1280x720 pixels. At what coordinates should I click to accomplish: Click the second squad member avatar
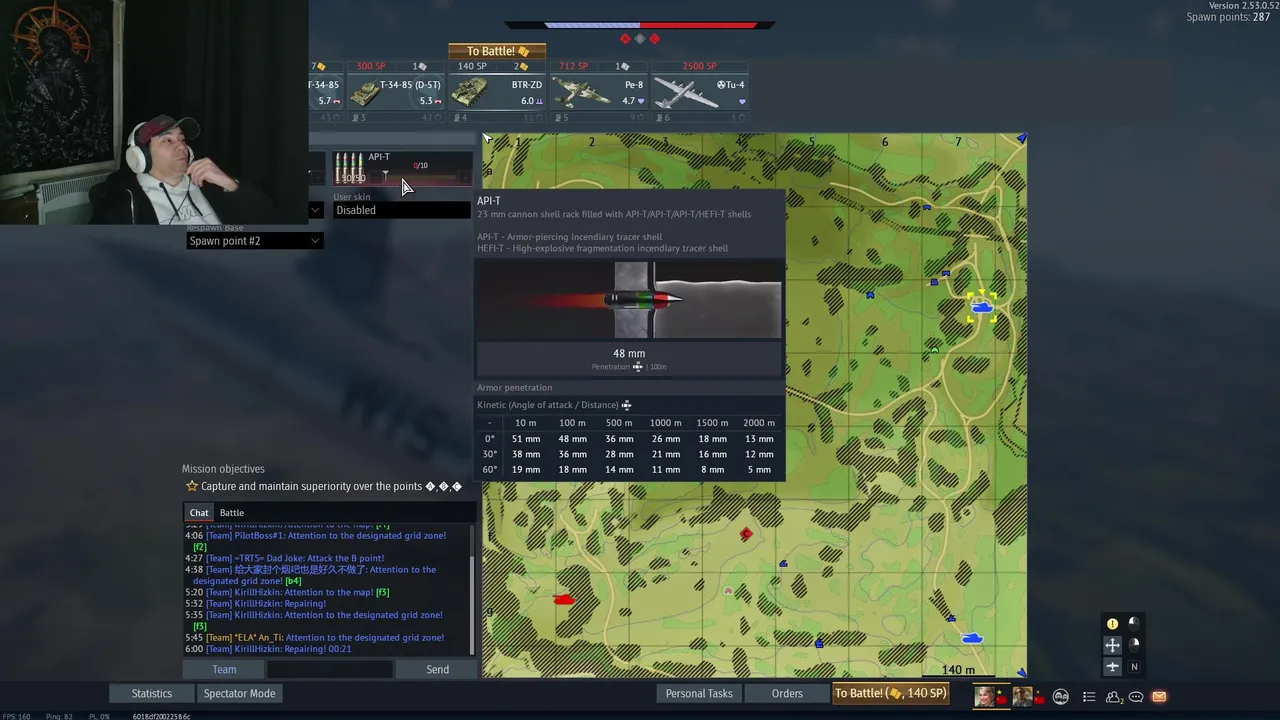(1022, 696)
